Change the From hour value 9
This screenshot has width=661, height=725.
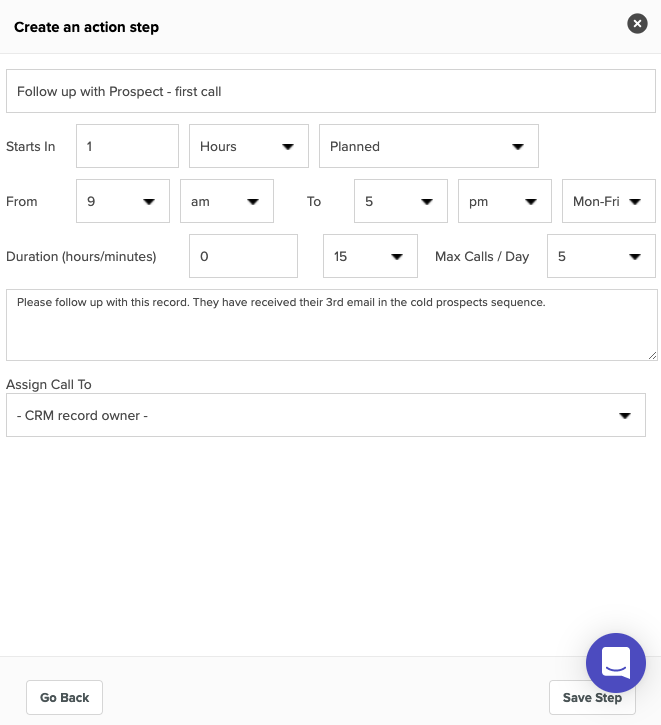[x=122, y=201]
